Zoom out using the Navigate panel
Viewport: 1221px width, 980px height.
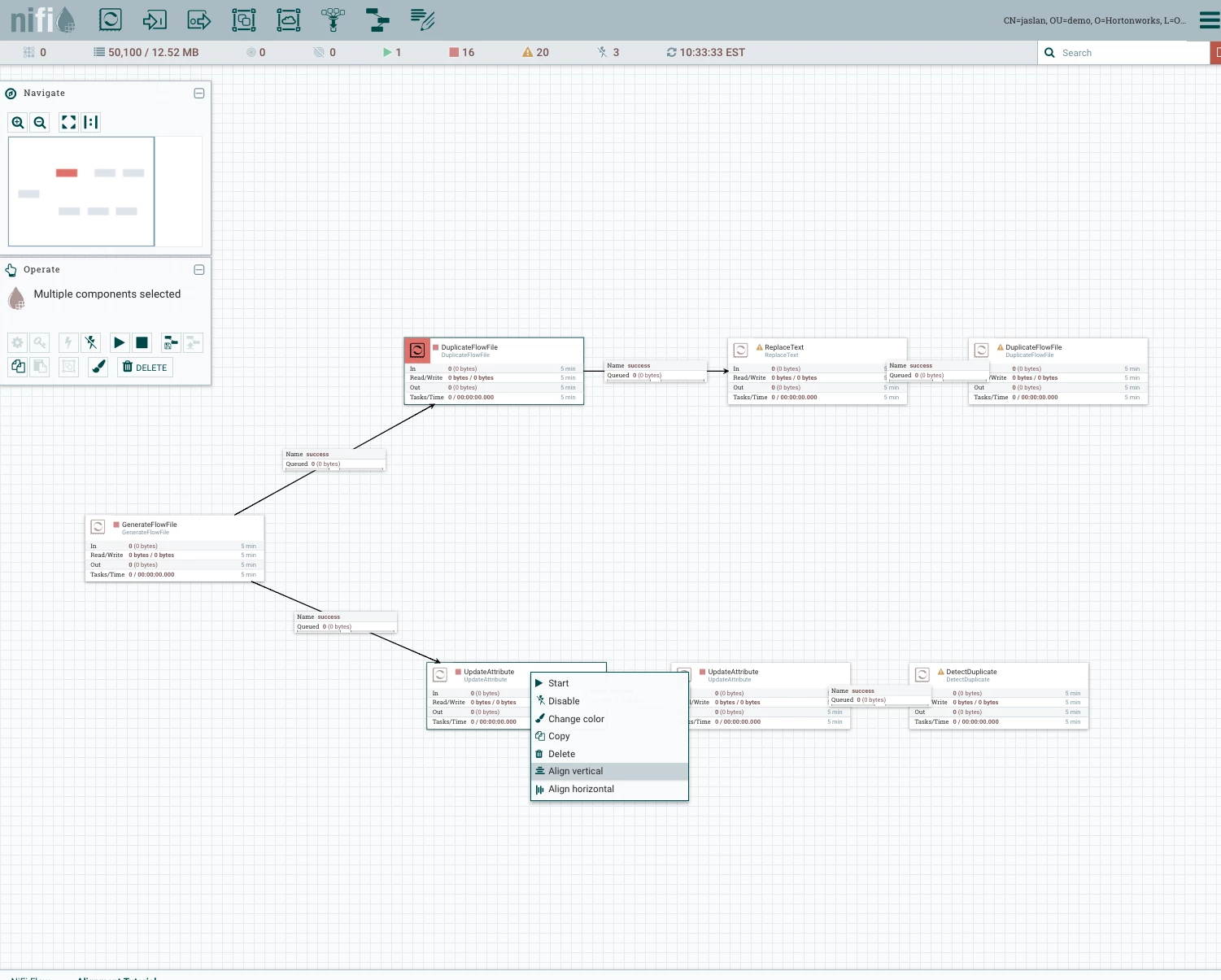40,123
